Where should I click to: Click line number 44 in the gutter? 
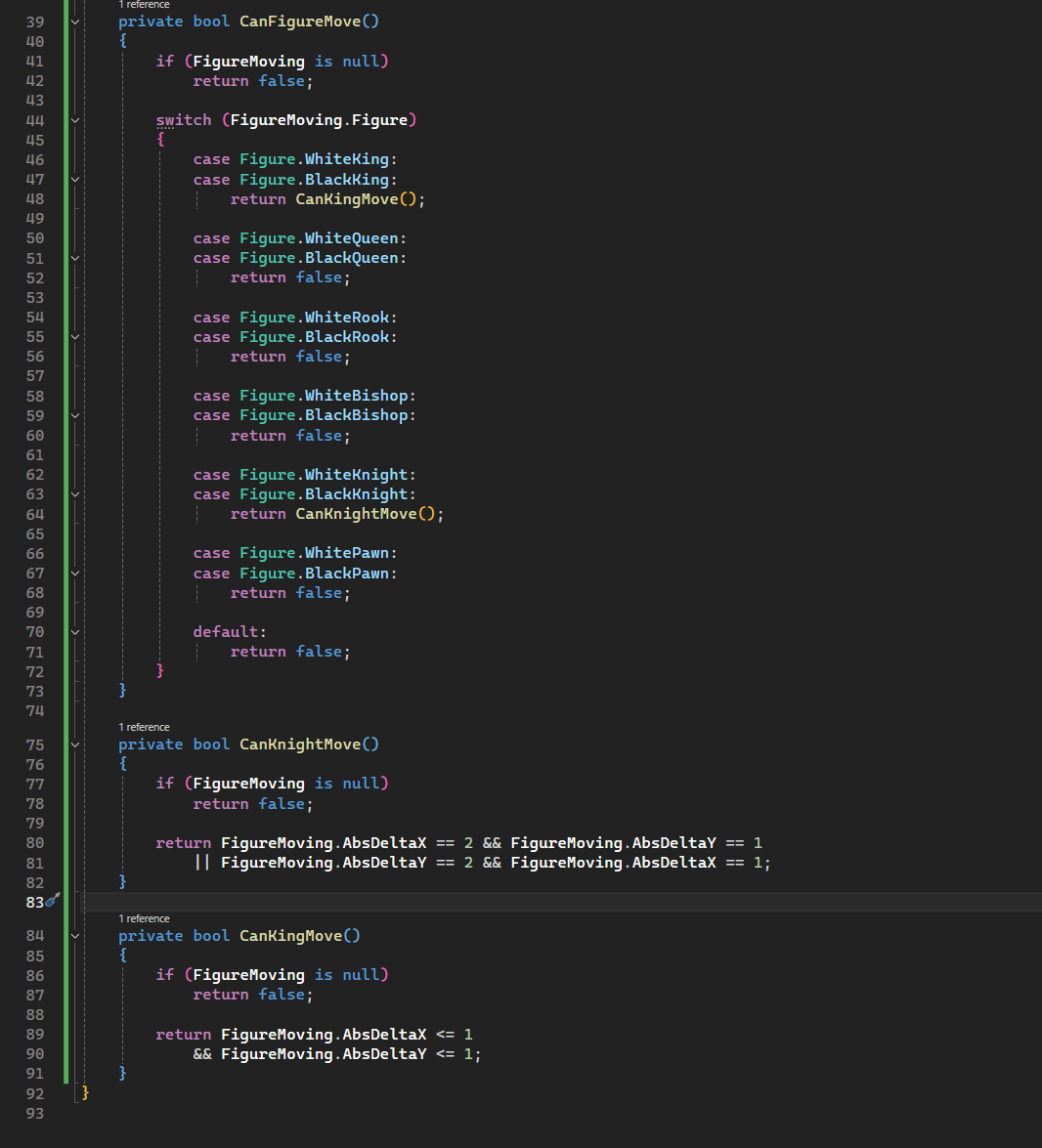coord(34,120)
